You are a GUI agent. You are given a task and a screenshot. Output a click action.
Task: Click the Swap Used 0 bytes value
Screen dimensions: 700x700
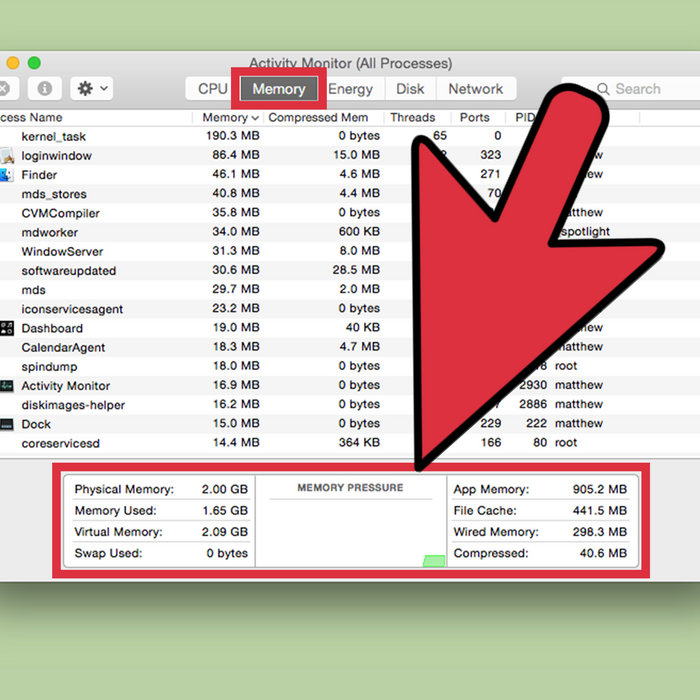tap(227, 553)
